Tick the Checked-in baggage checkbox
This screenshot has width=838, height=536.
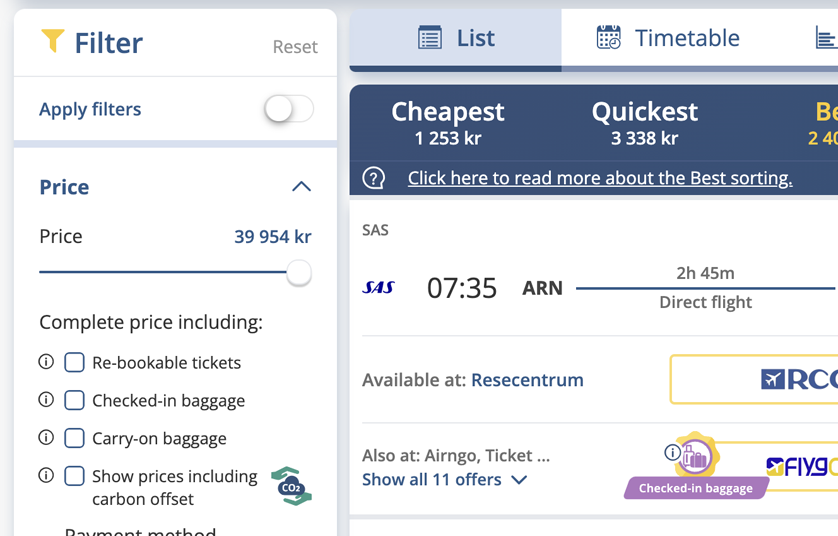click(x=75, y=400)
